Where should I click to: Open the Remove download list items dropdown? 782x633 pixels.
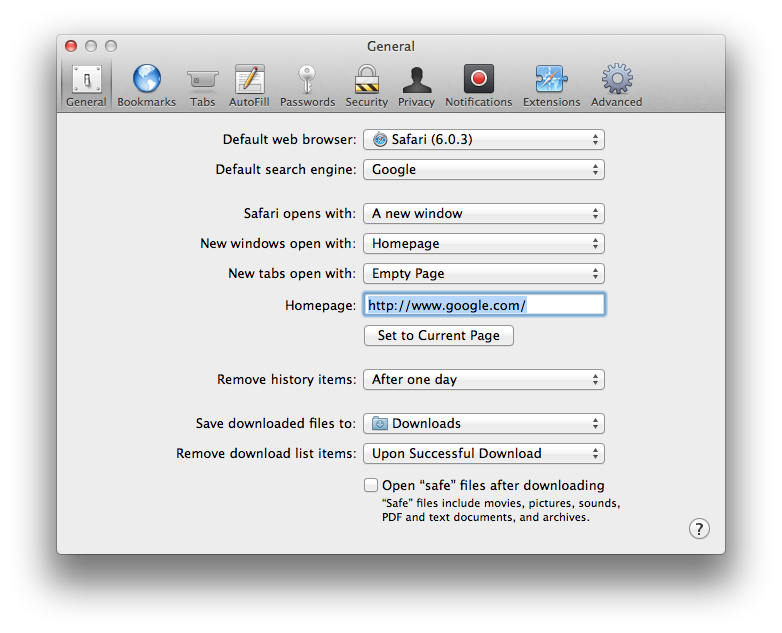coord(484,453)
